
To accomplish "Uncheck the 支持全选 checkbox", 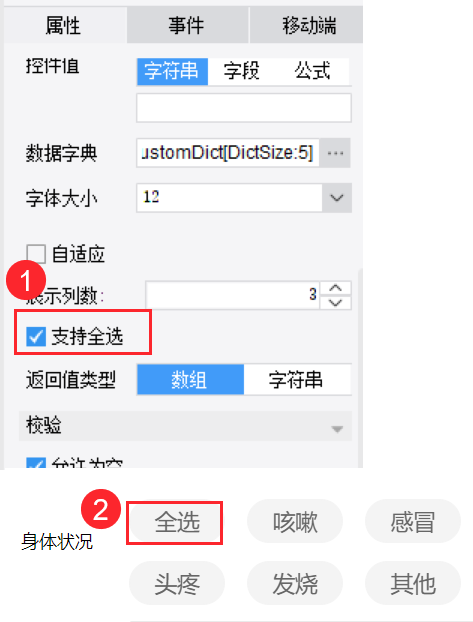I will (x=36, y=336).
